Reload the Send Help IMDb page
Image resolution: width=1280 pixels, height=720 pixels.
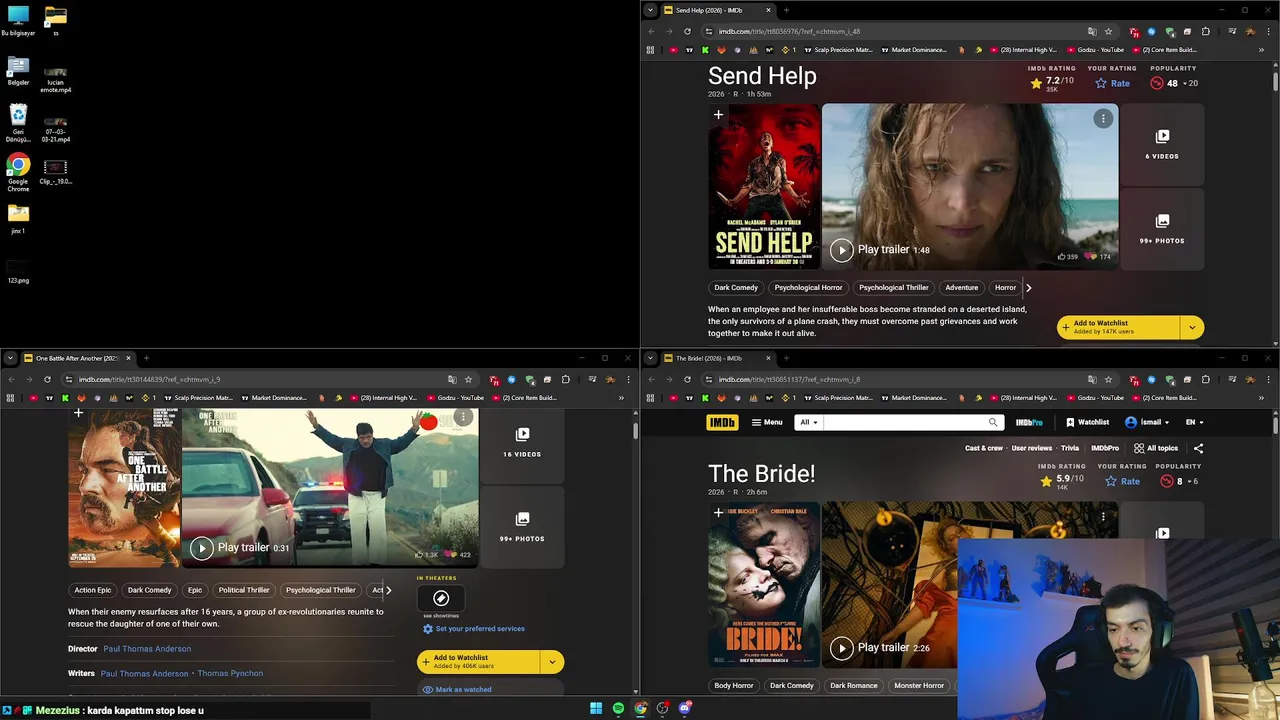tap(687, 31)
